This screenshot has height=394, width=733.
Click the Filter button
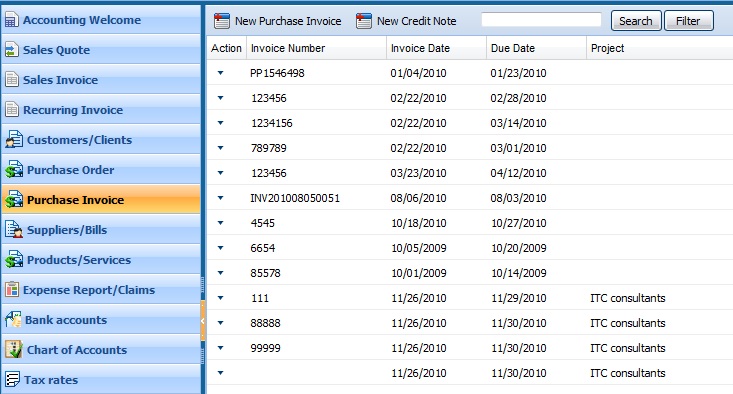point(688,21)
